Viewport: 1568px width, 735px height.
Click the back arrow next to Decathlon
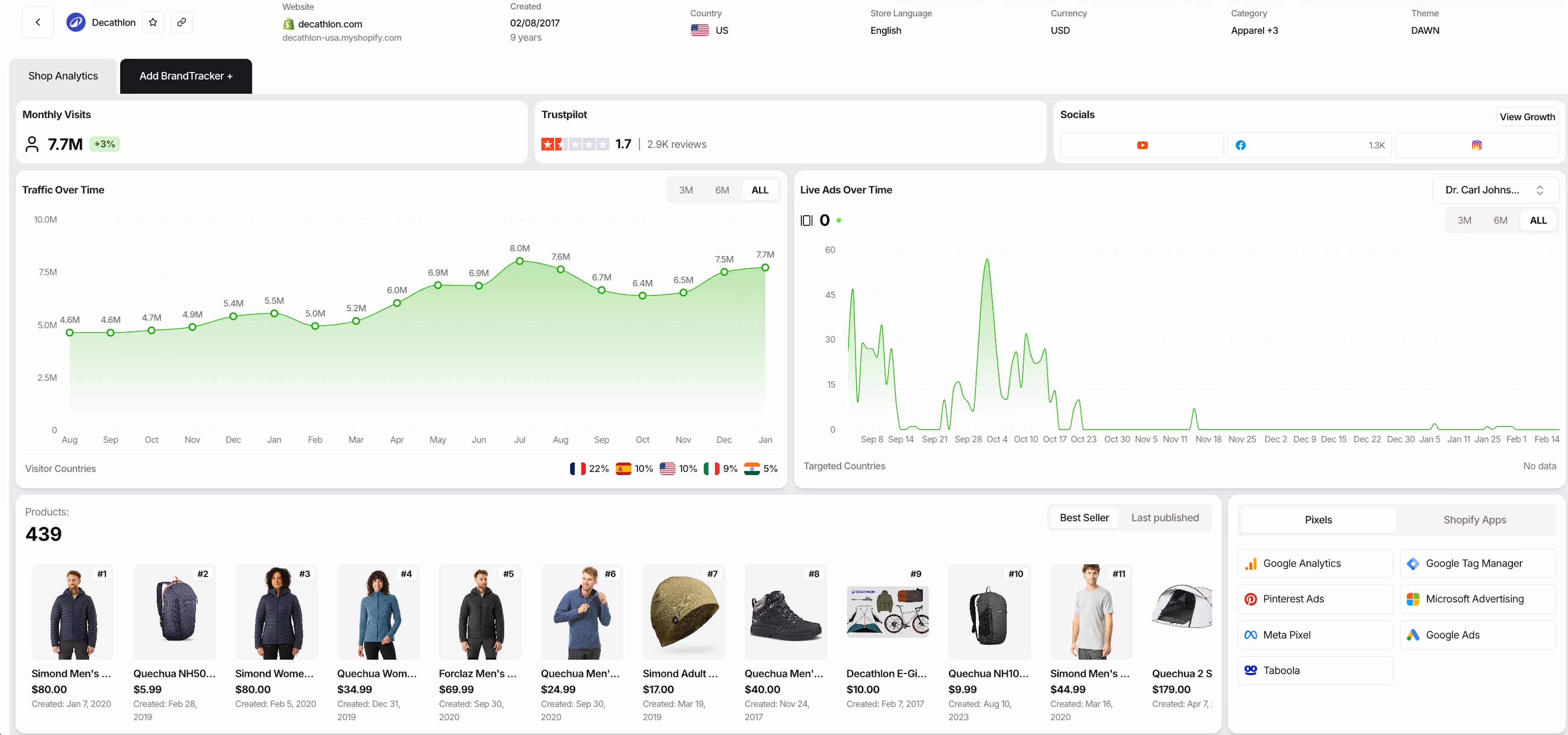click(37, 22)
